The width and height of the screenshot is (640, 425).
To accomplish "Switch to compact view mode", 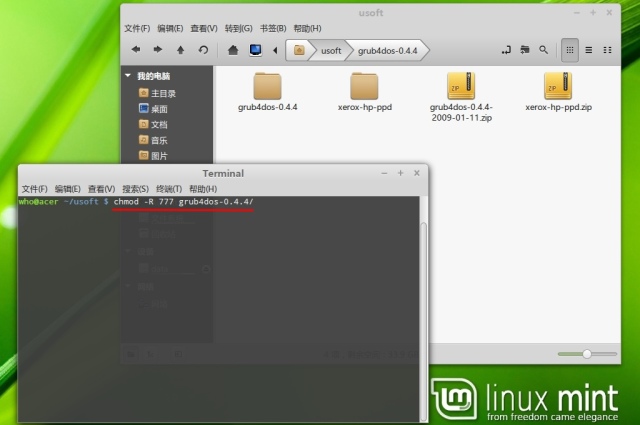I will 607,50.
